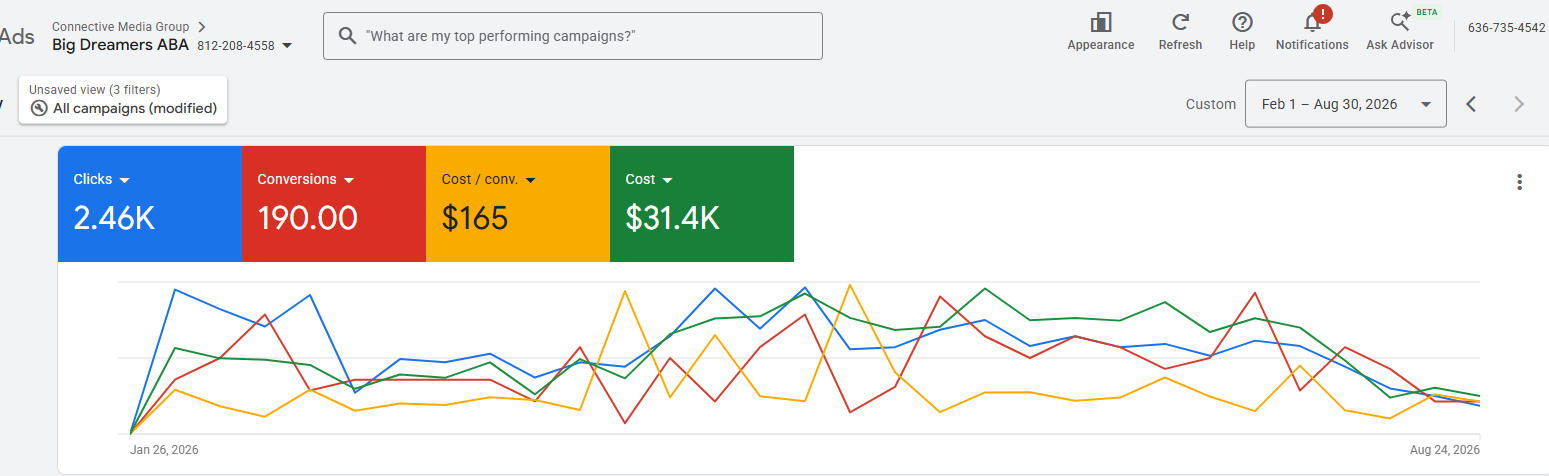Click the Aug 24, 2026 axis label
Image resolution: width=1549 pixels, height=476 pixels.
click(1444, 450)
